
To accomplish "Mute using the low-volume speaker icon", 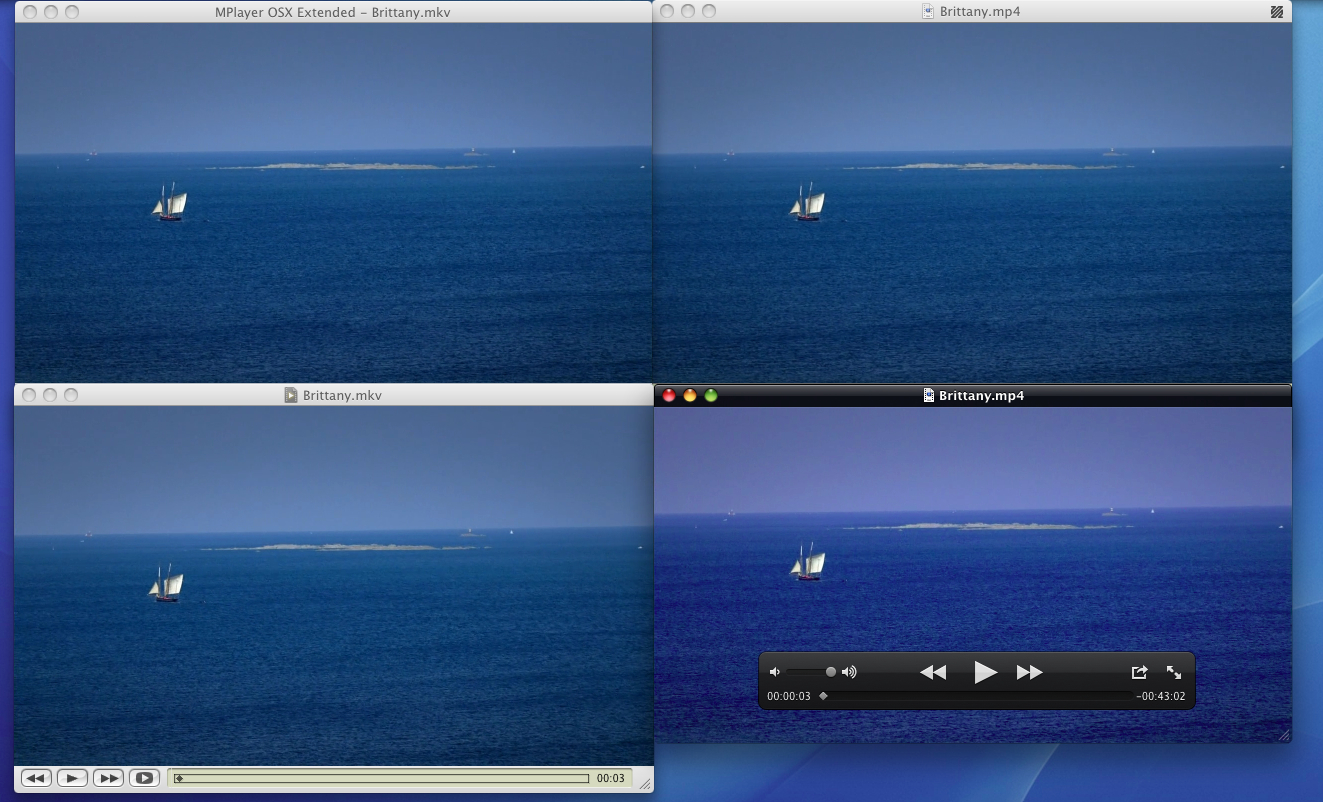I will tap(774, 672).
